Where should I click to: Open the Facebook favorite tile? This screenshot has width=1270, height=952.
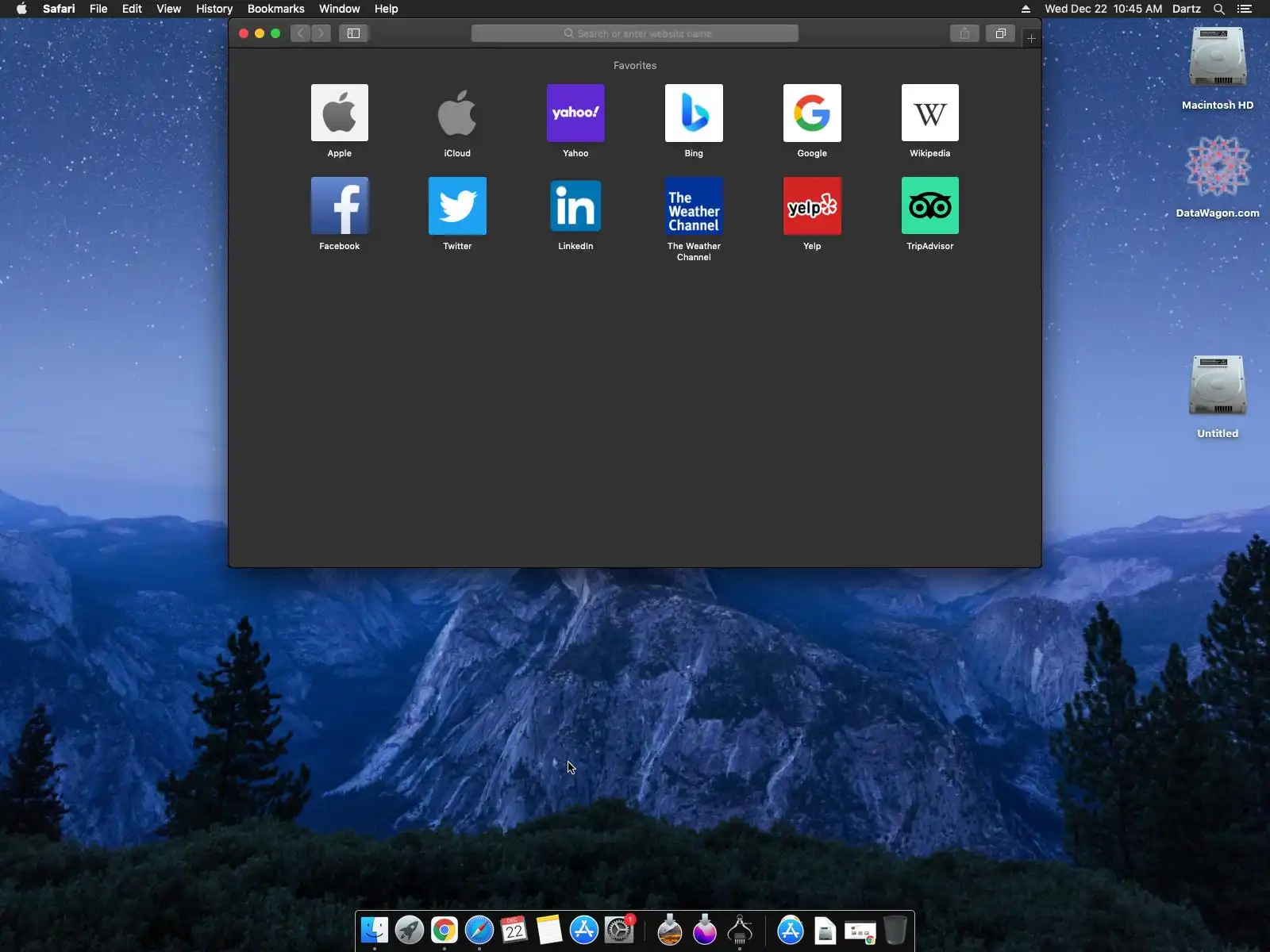pos(339,205)
